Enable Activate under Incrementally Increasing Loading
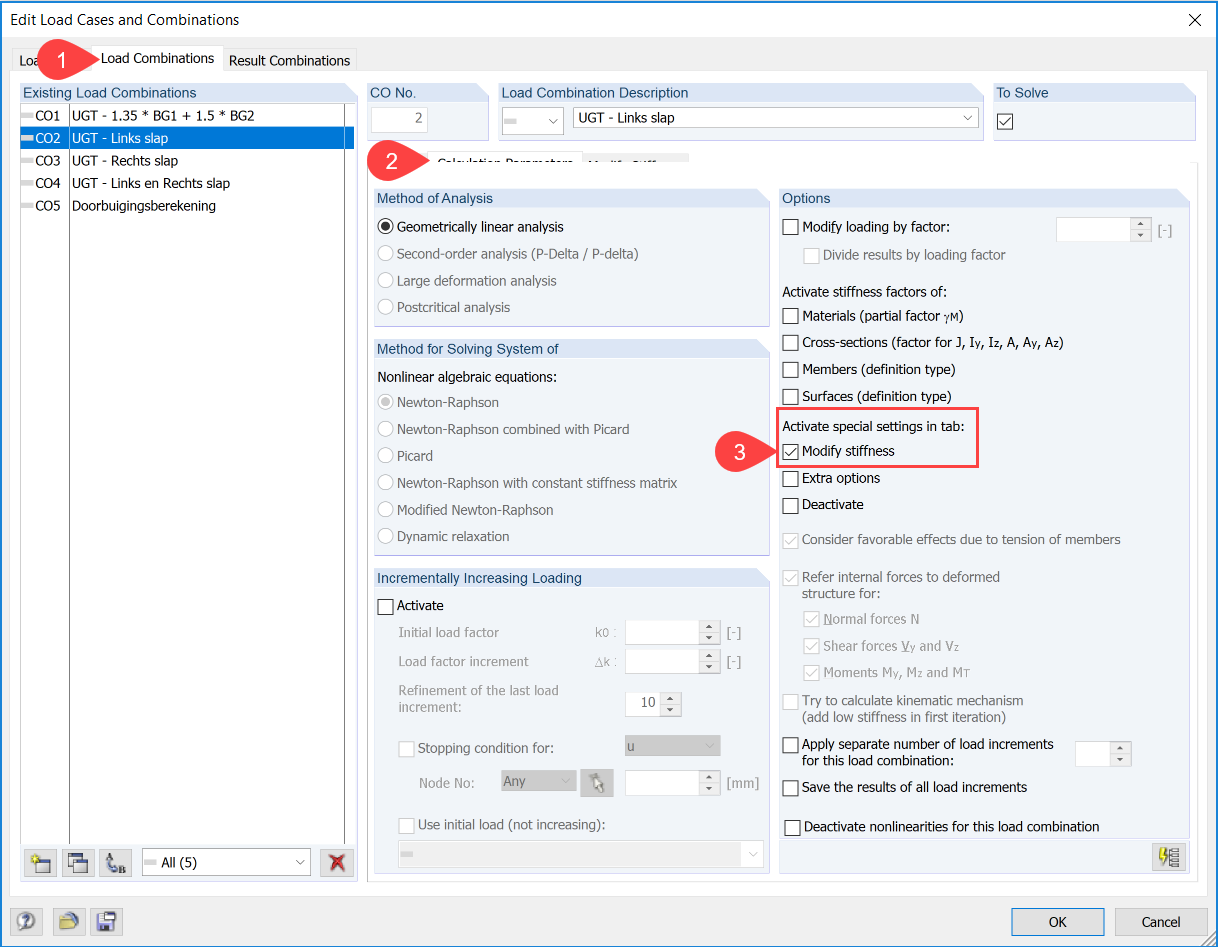The width and height of the screenshot is (1218, 947). coord(385,605)
